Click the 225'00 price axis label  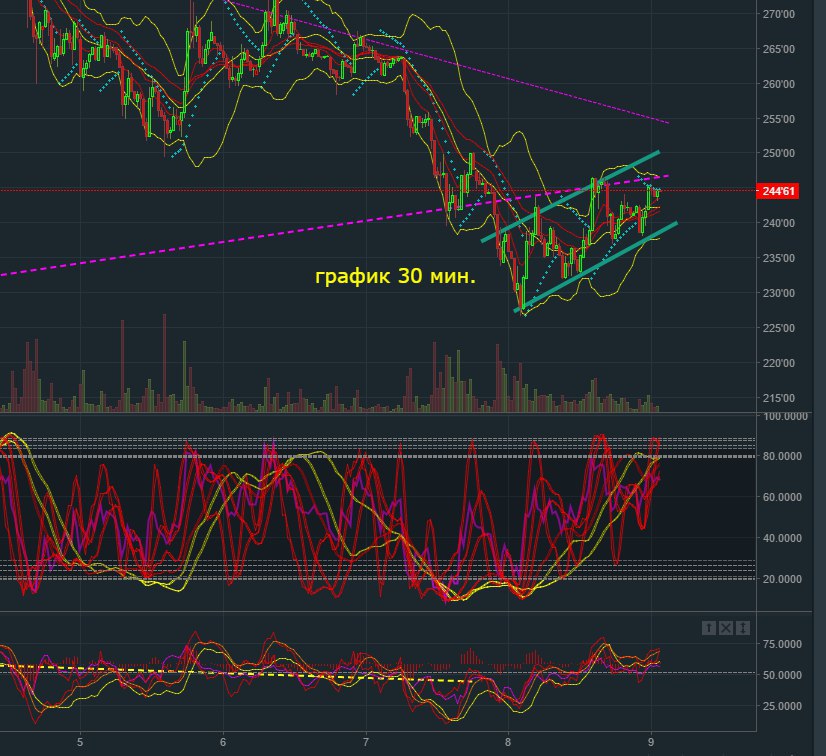pos(779,328)
